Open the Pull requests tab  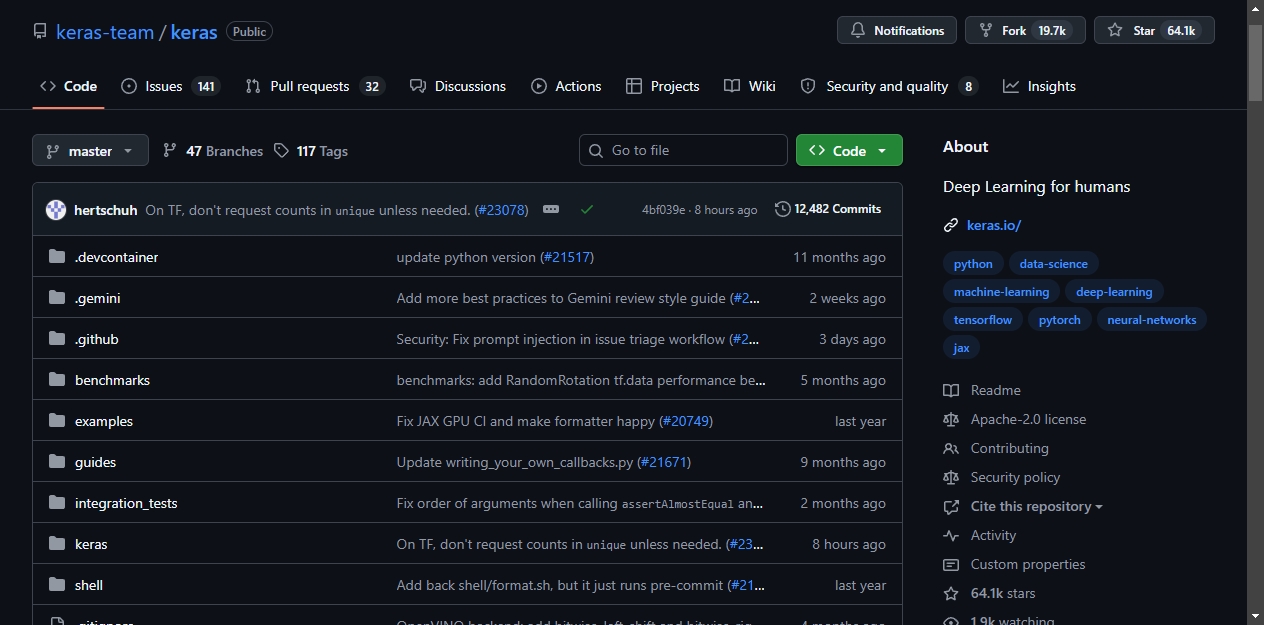click(315, 86)
